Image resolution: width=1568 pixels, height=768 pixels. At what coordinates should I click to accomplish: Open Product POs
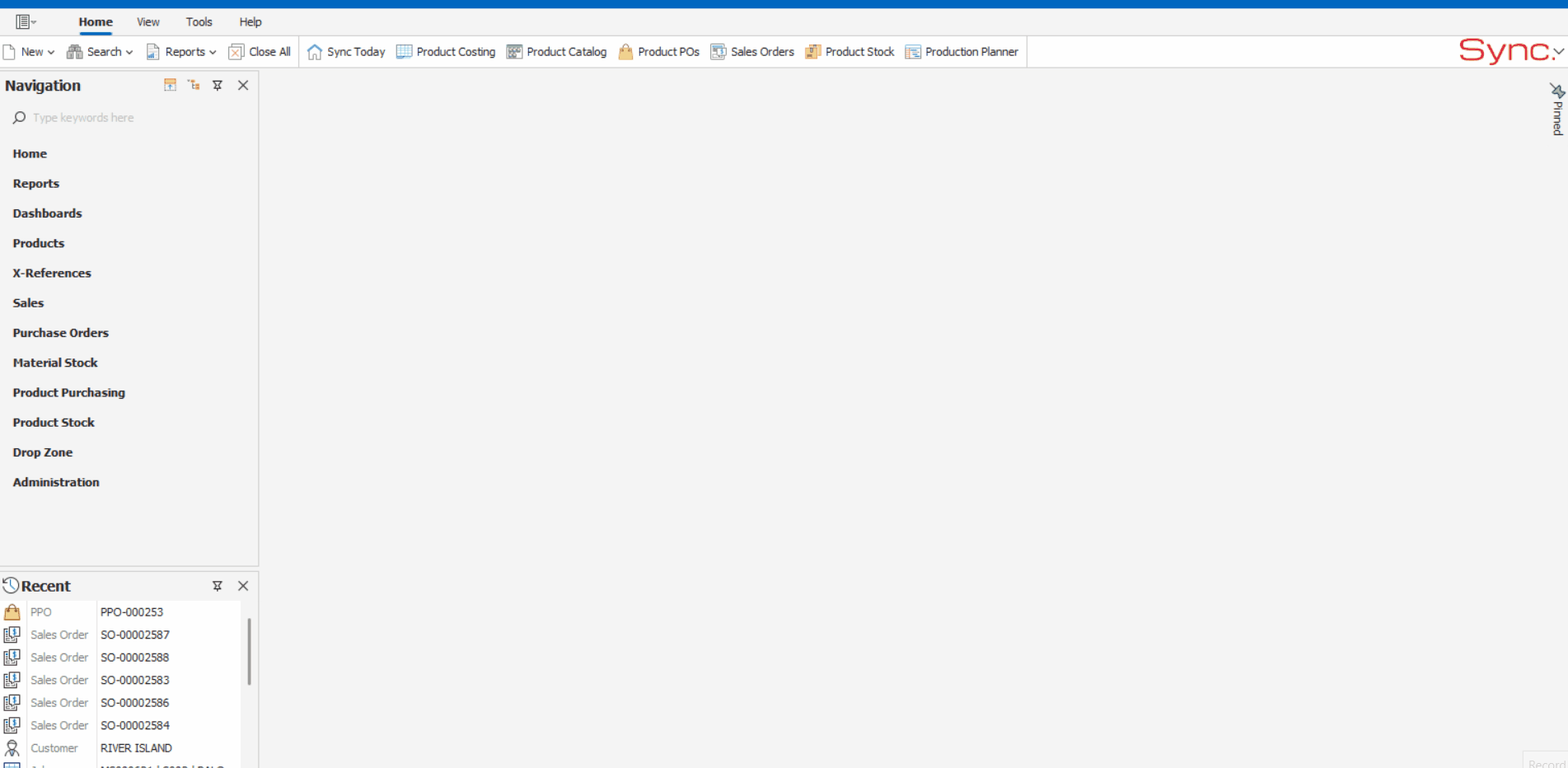click(659, 52)
